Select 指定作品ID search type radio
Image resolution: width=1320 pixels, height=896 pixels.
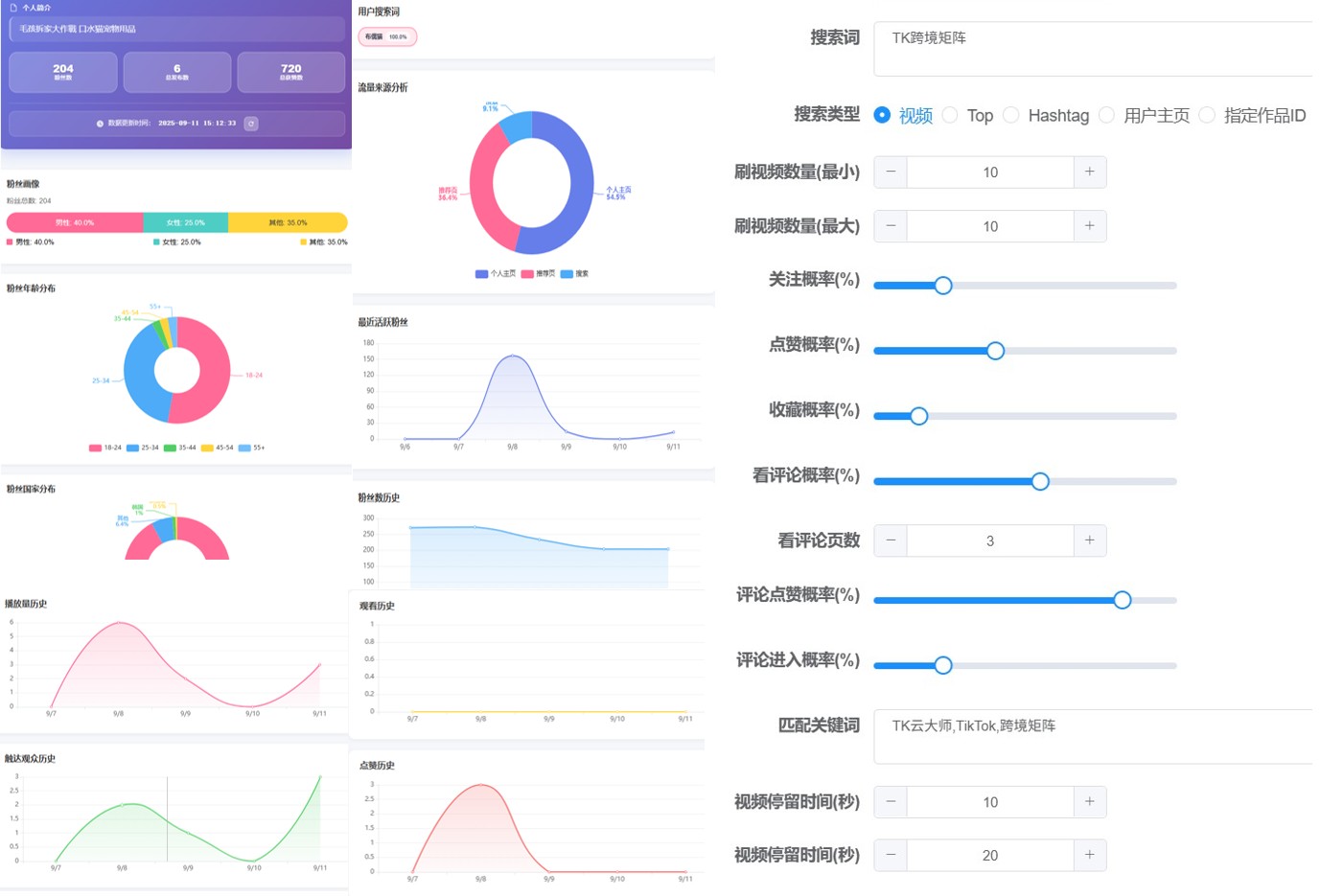pyautogui.click(x=1208, y=115)
